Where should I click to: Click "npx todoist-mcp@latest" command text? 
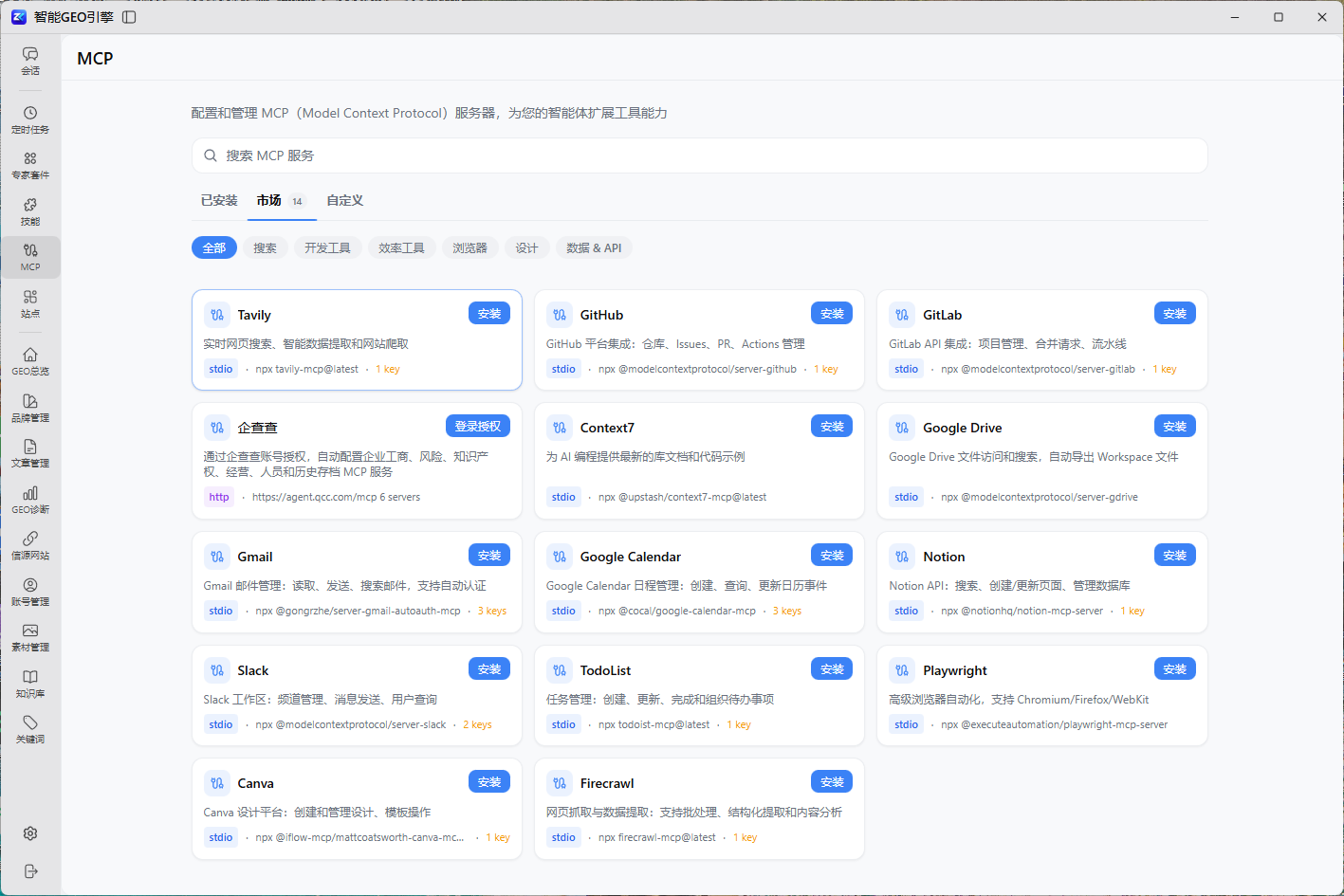[x=654, y=724]
